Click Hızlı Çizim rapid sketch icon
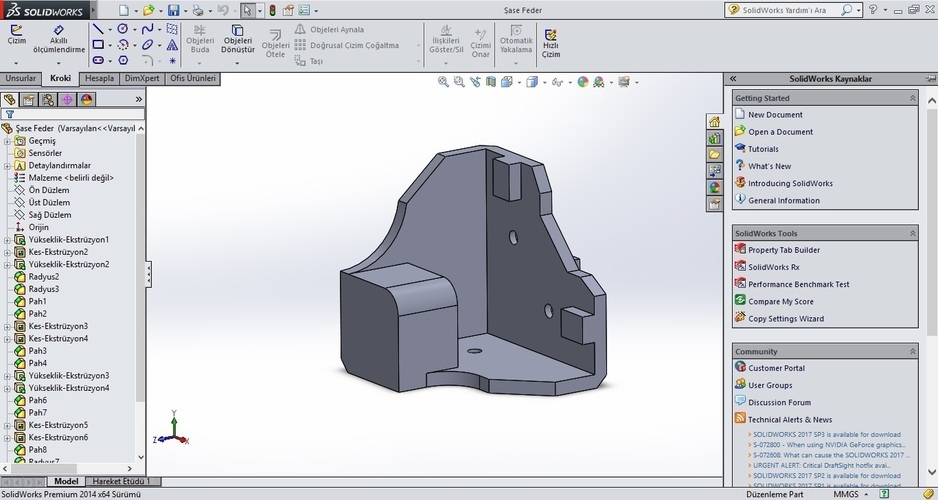The width and height of the screenshot is (938, 500). pyautogui.click(x=551, y=44)
